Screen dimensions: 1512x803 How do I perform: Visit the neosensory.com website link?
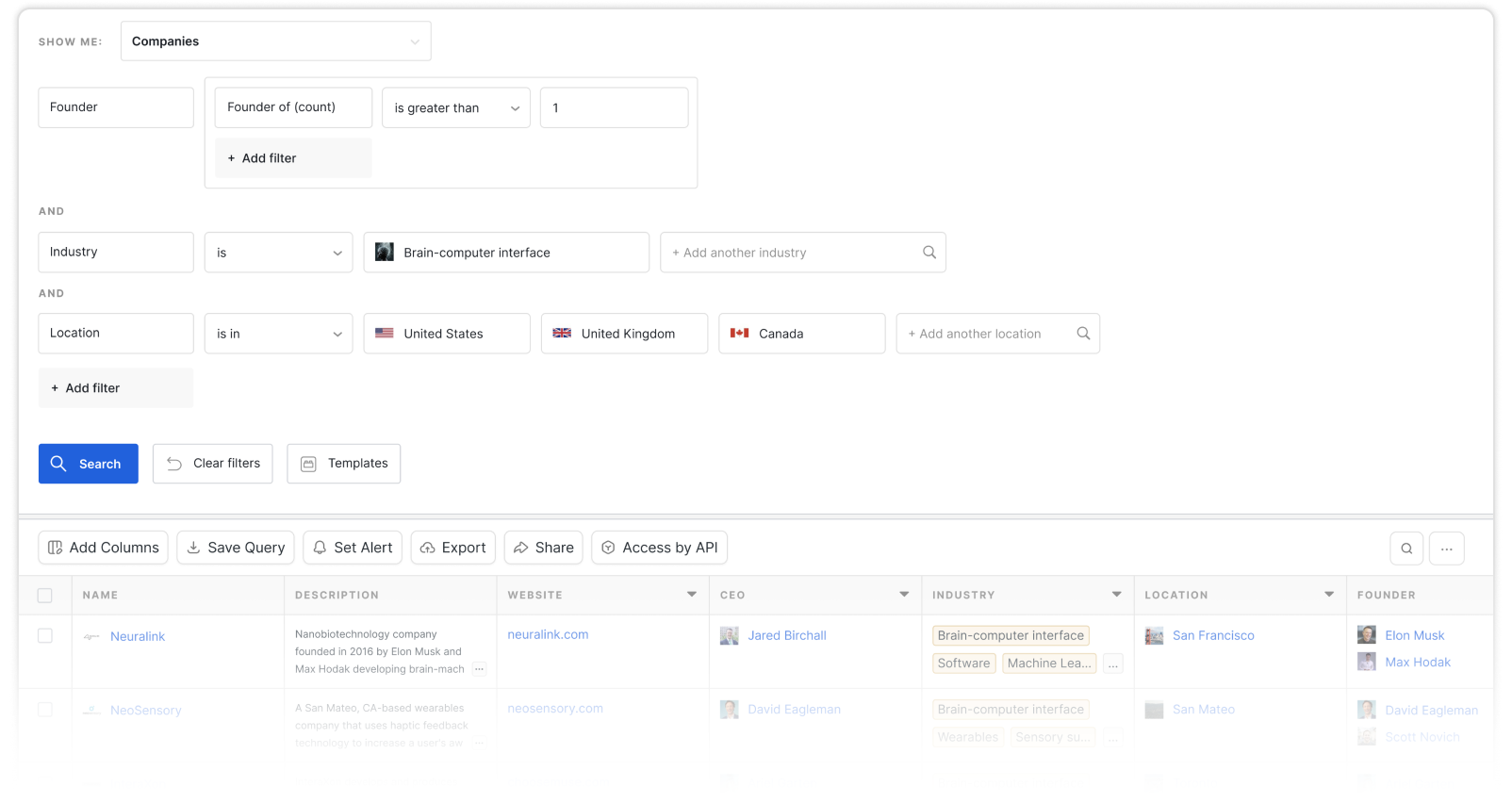click(x=555, y=709)
